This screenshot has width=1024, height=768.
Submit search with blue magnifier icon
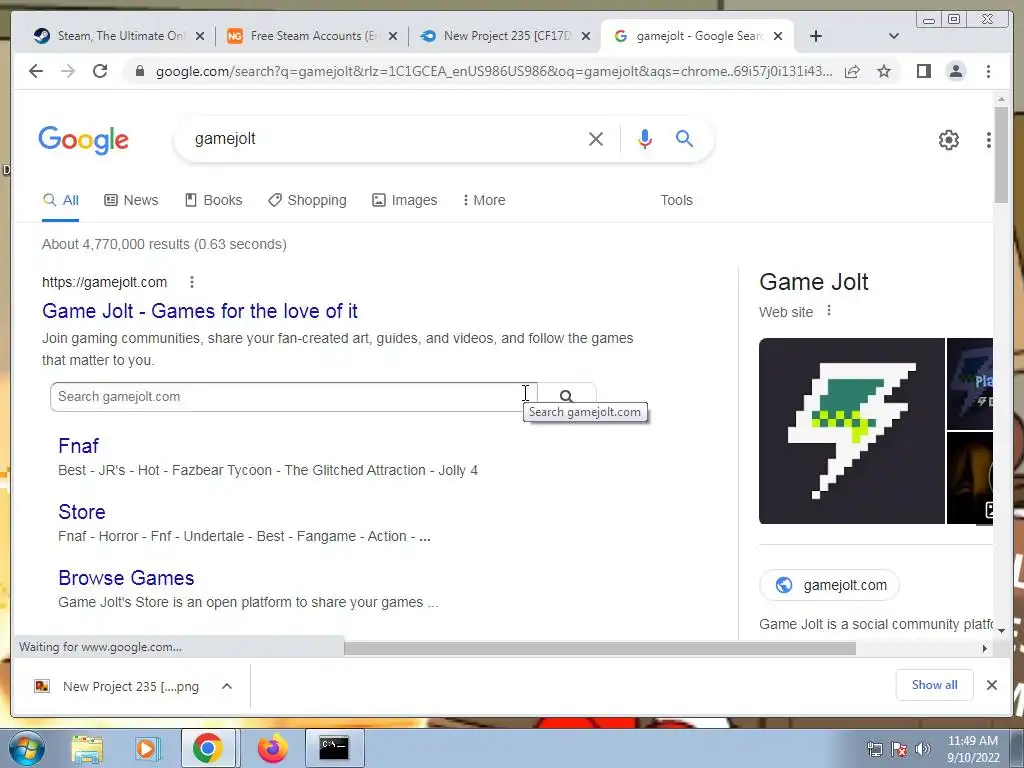pyautogui.click(x=684, y=138)
